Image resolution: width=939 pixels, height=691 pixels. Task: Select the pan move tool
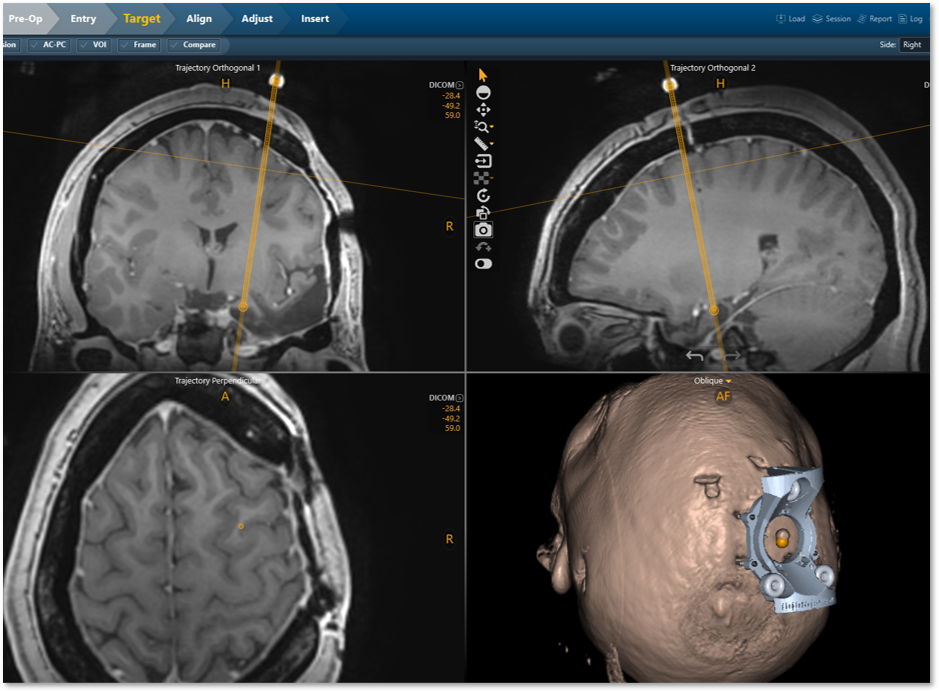[x=483, y=110]
